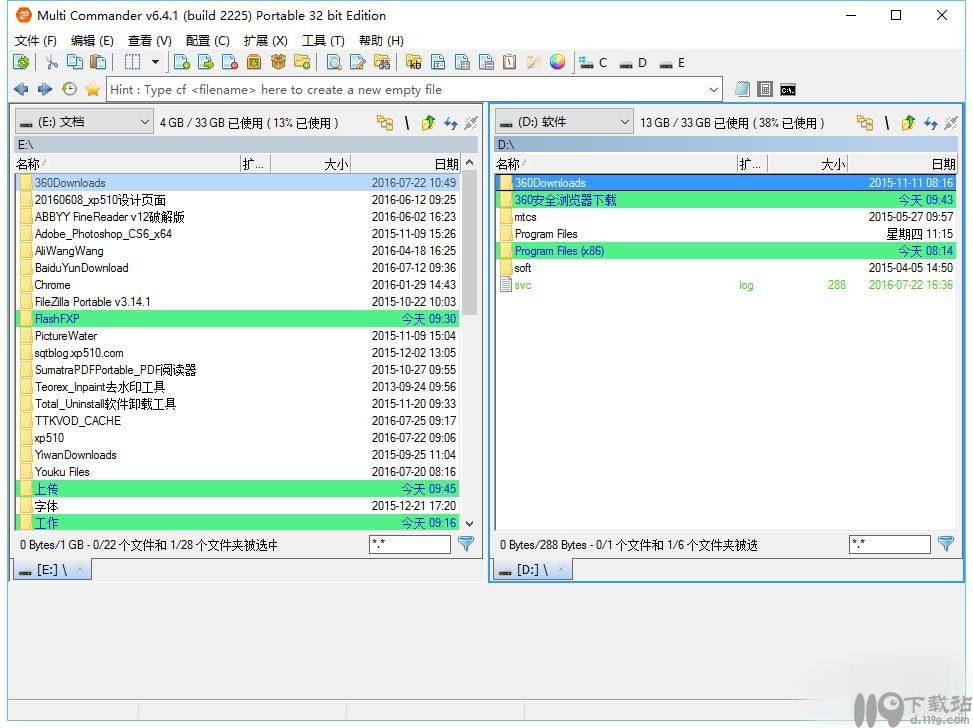
Task: Open the command prompt icon
Action: click(x=788, y=89)
